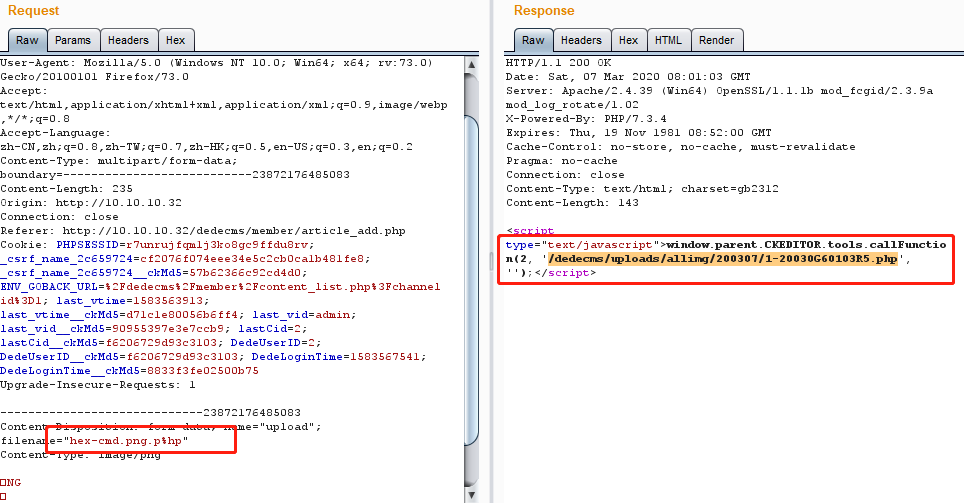
Task: Click the boundary 23872176485083 header line
Action: click(175, 174)
